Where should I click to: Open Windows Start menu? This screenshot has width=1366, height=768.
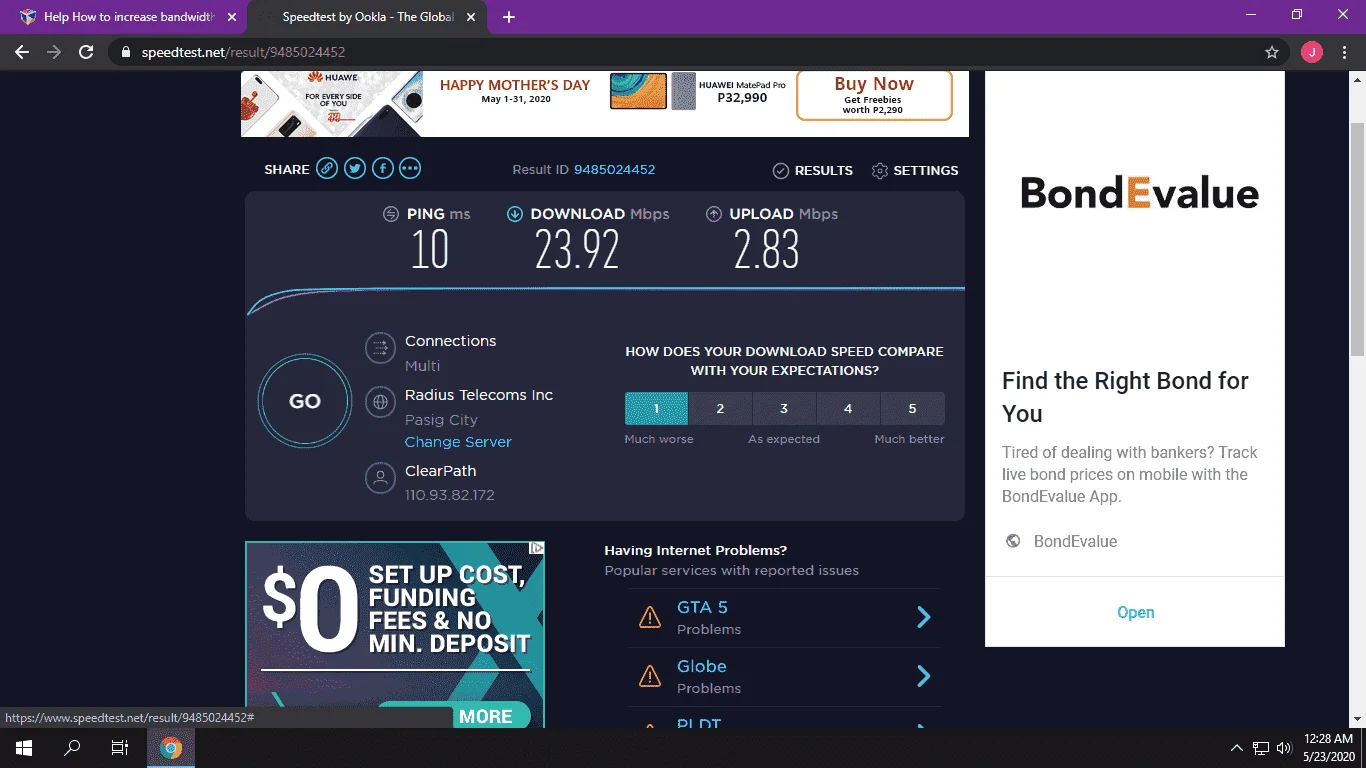click(24, 748)
